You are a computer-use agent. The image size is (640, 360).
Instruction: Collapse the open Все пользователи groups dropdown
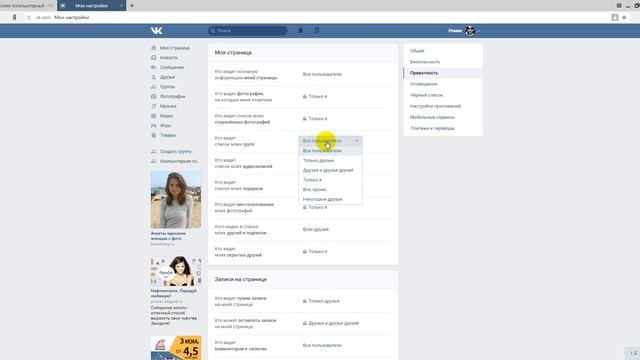(330, 141)
